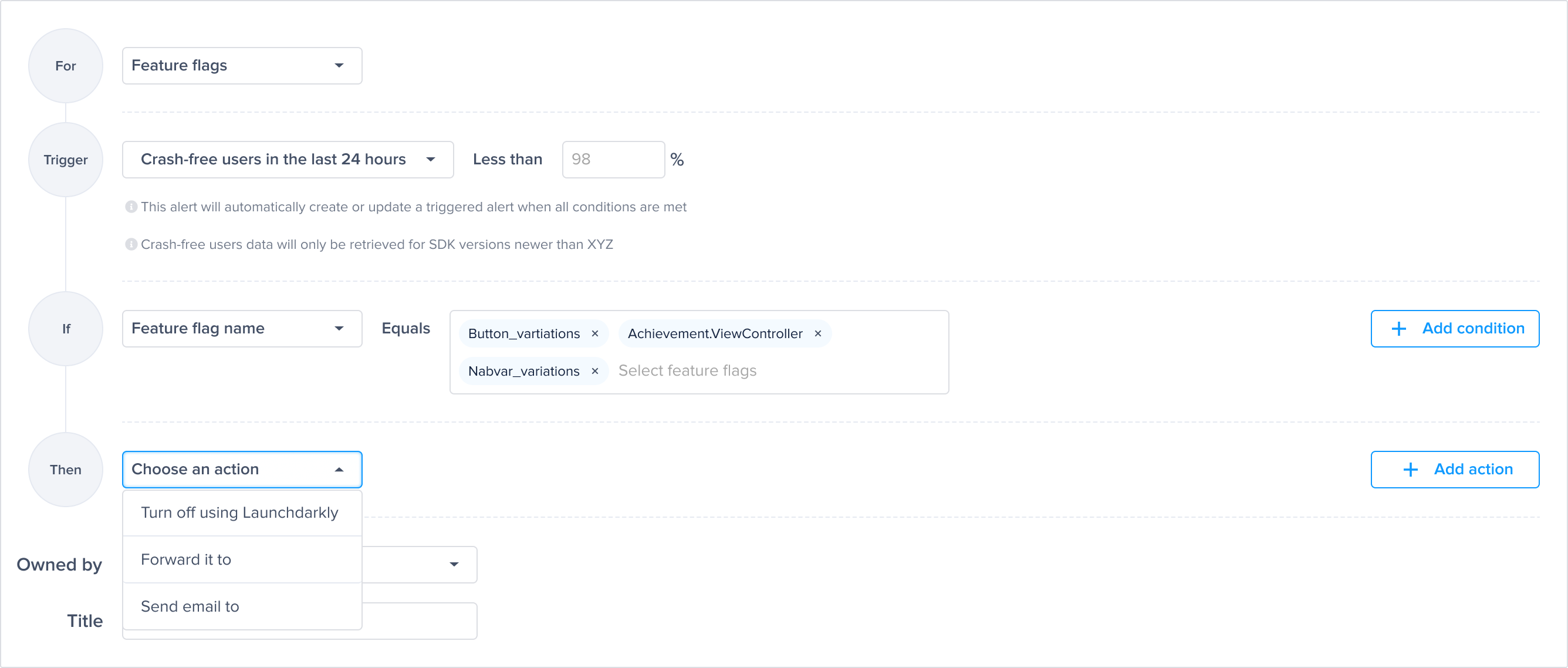Click info icon beside alert conditions note

[x=130, y=207]
